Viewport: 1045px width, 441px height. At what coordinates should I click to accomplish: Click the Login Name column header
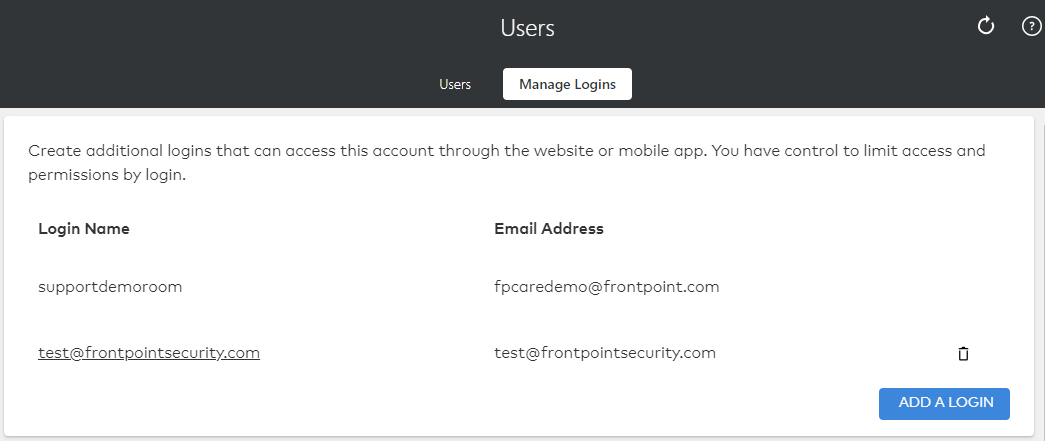tap(84, 228)
